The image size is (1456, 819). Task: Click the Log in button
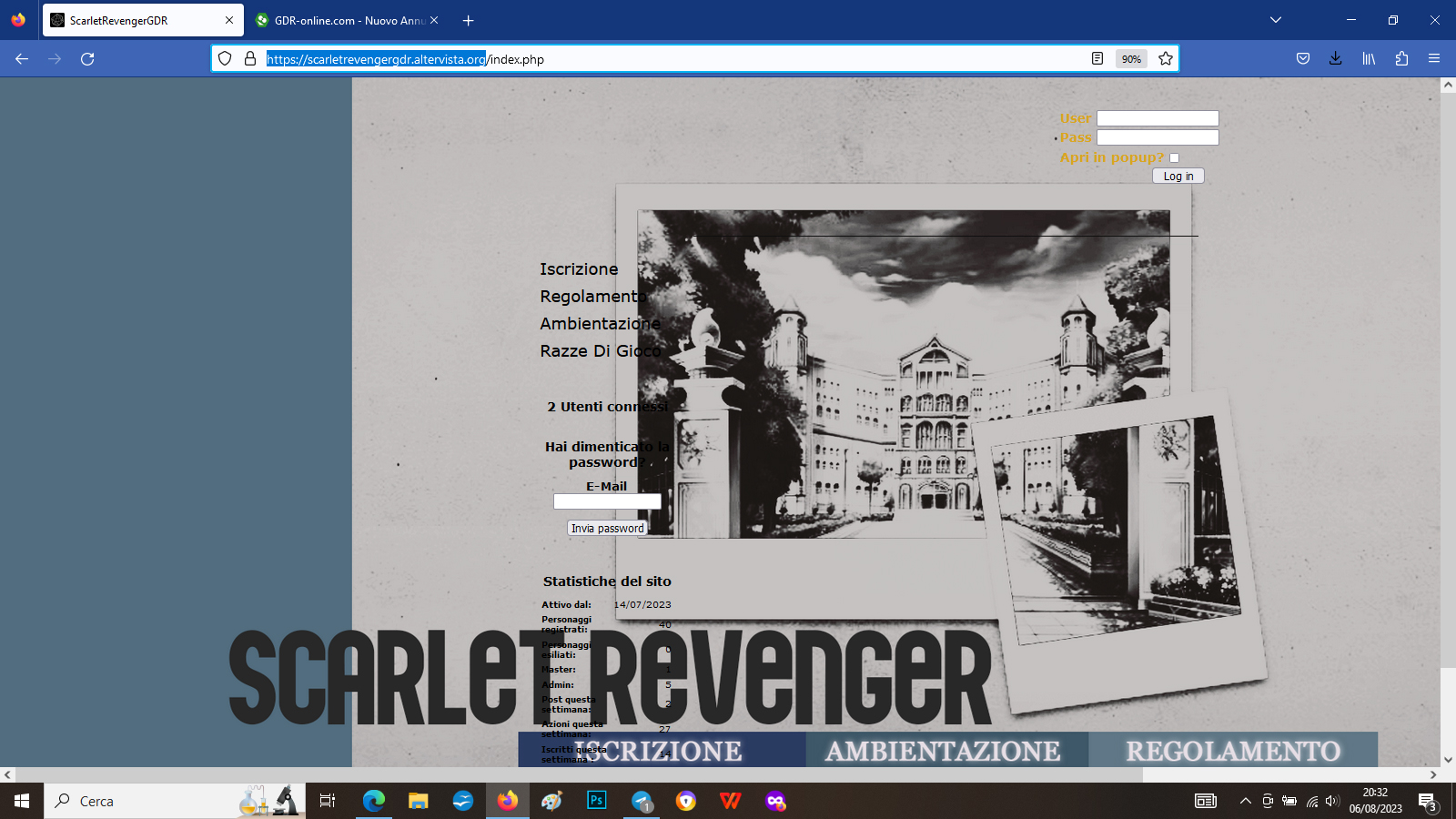pos(1178,176)
